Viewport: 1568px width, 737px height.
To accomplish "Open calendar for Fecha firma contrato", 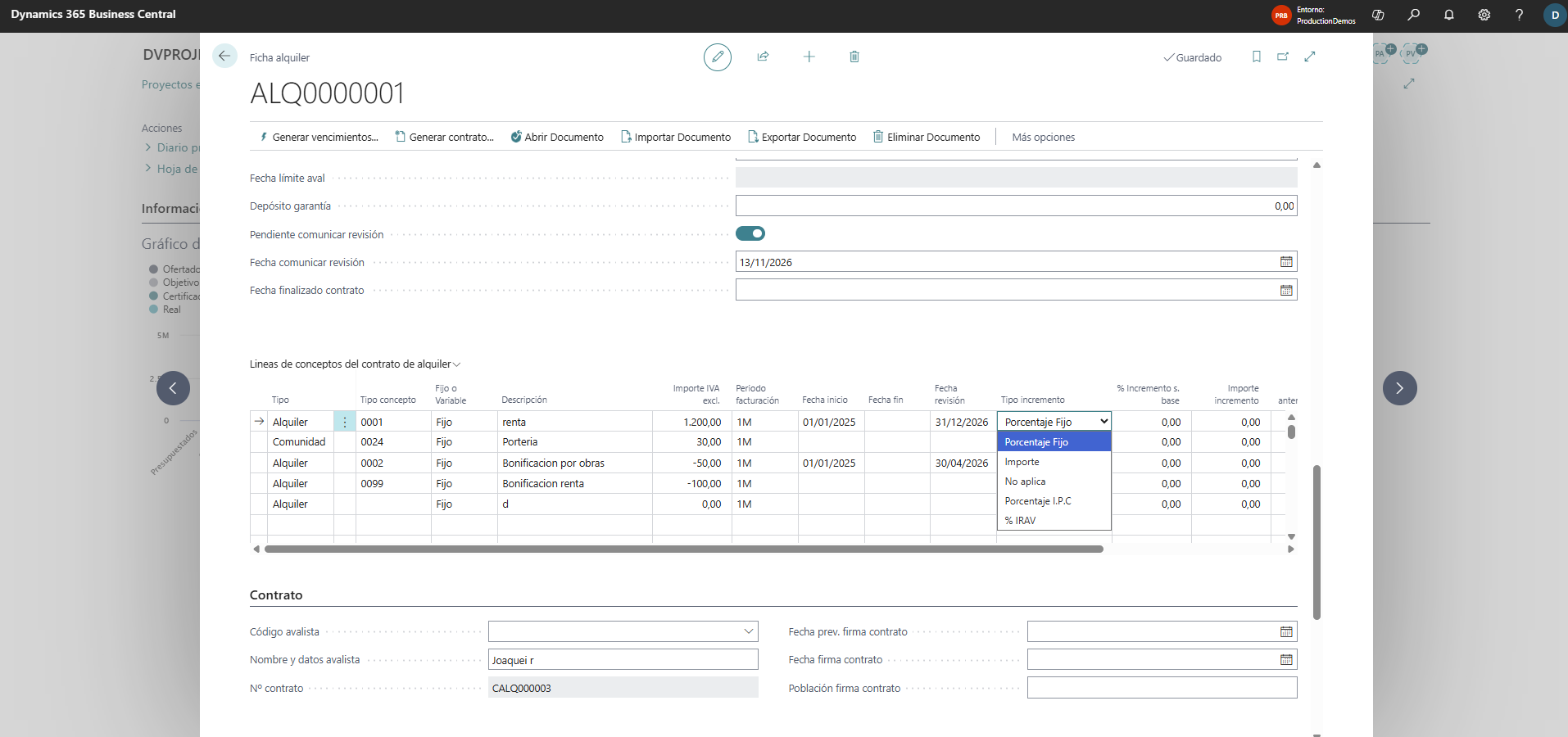I will pos(1286,659).
